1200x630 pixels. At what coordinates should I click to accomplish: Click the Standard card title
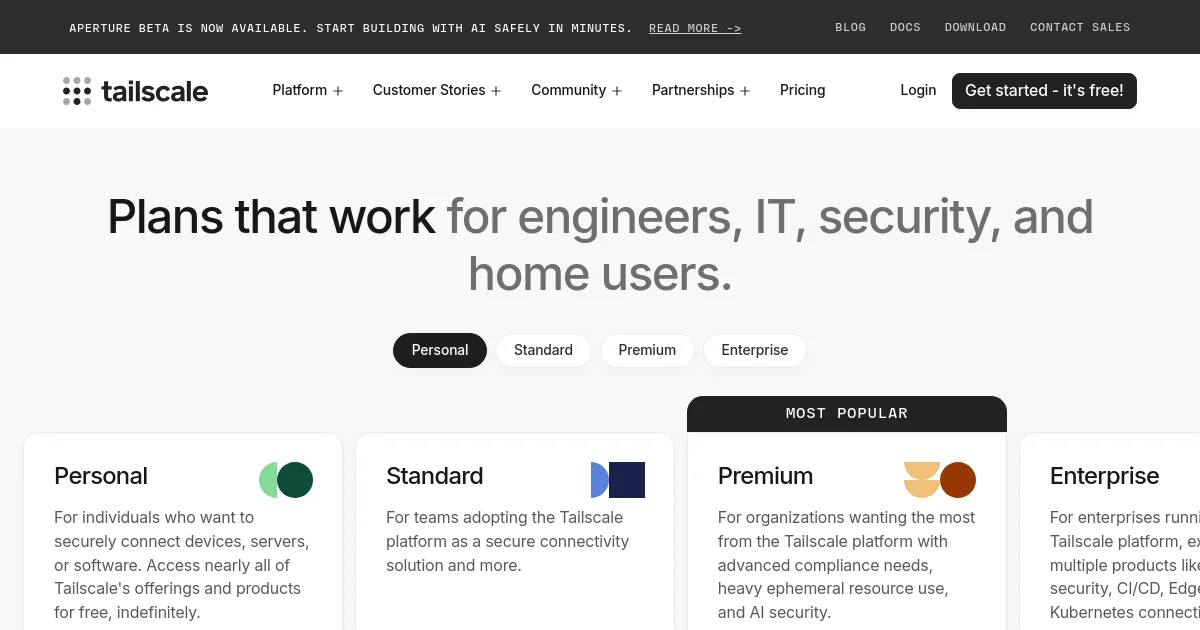[x=435, y=476]
